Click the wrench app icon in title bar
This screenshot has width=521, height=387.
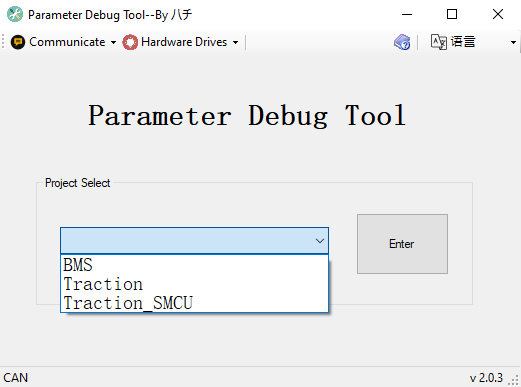point(15,14)
